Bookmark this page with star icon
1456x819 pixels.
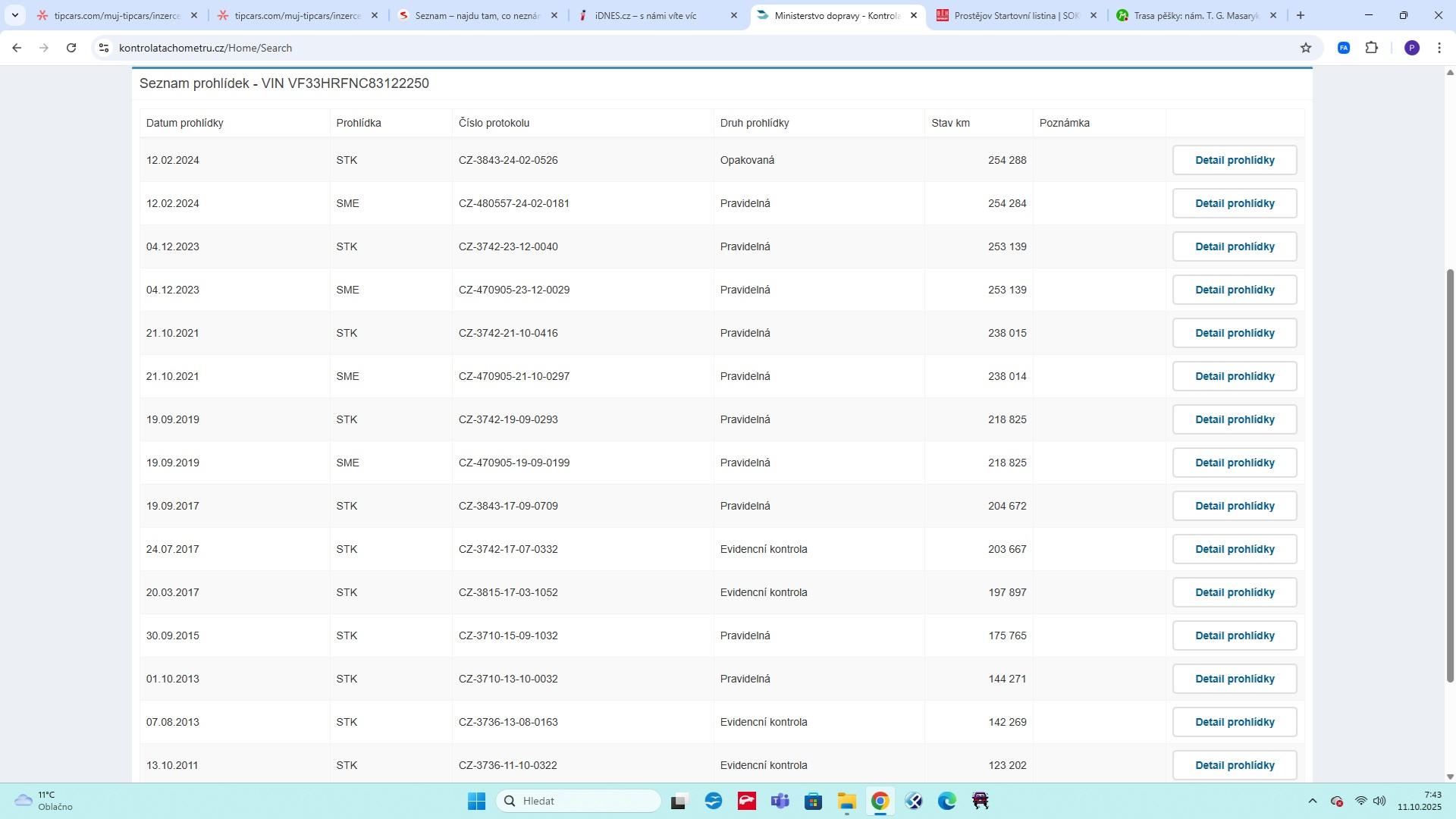click(1306, 48)
